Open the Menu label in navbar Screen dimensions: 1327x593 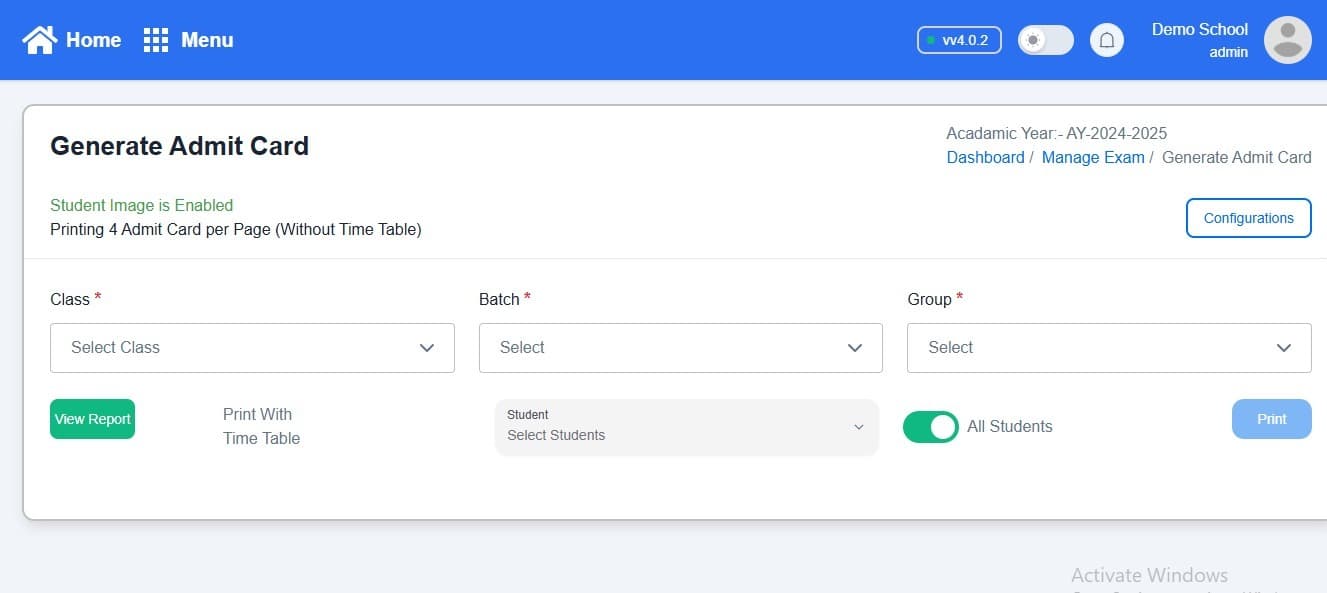click(207, 40)
